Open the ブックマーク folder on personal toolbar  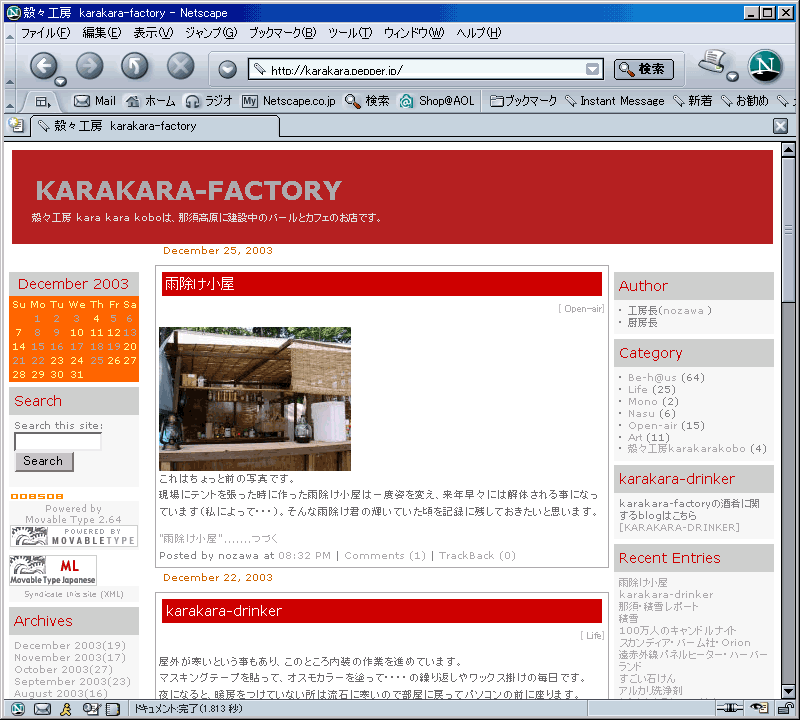point(523,101)
